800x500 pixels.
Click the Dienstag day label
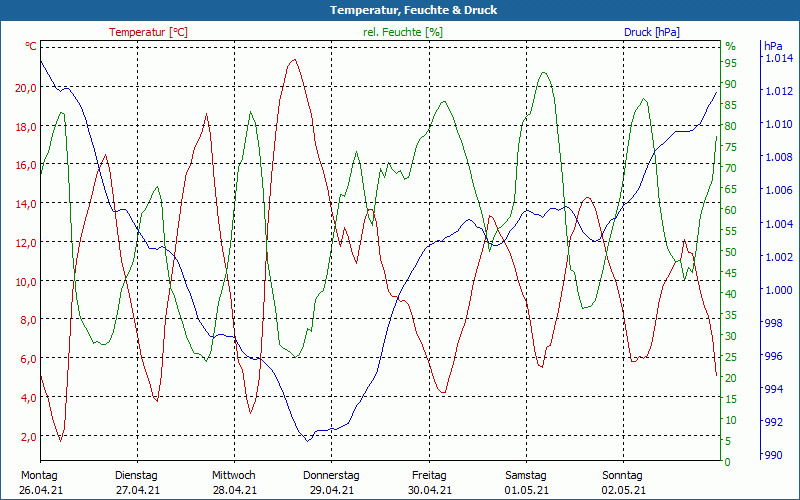pyautogui.click(x=136, y=476)
